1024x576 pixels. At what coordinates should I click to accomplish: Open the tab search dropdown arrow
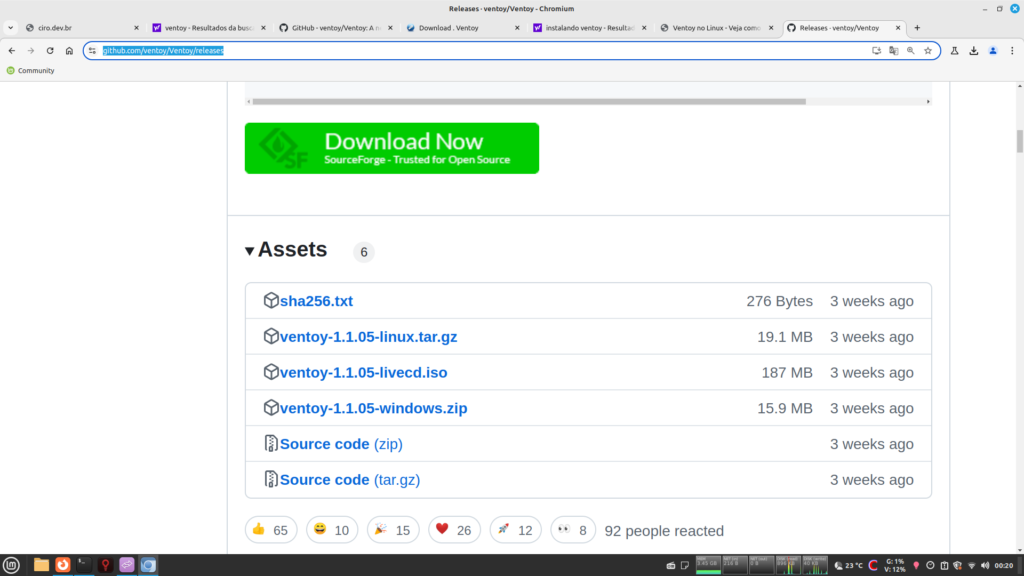[10, 28]
